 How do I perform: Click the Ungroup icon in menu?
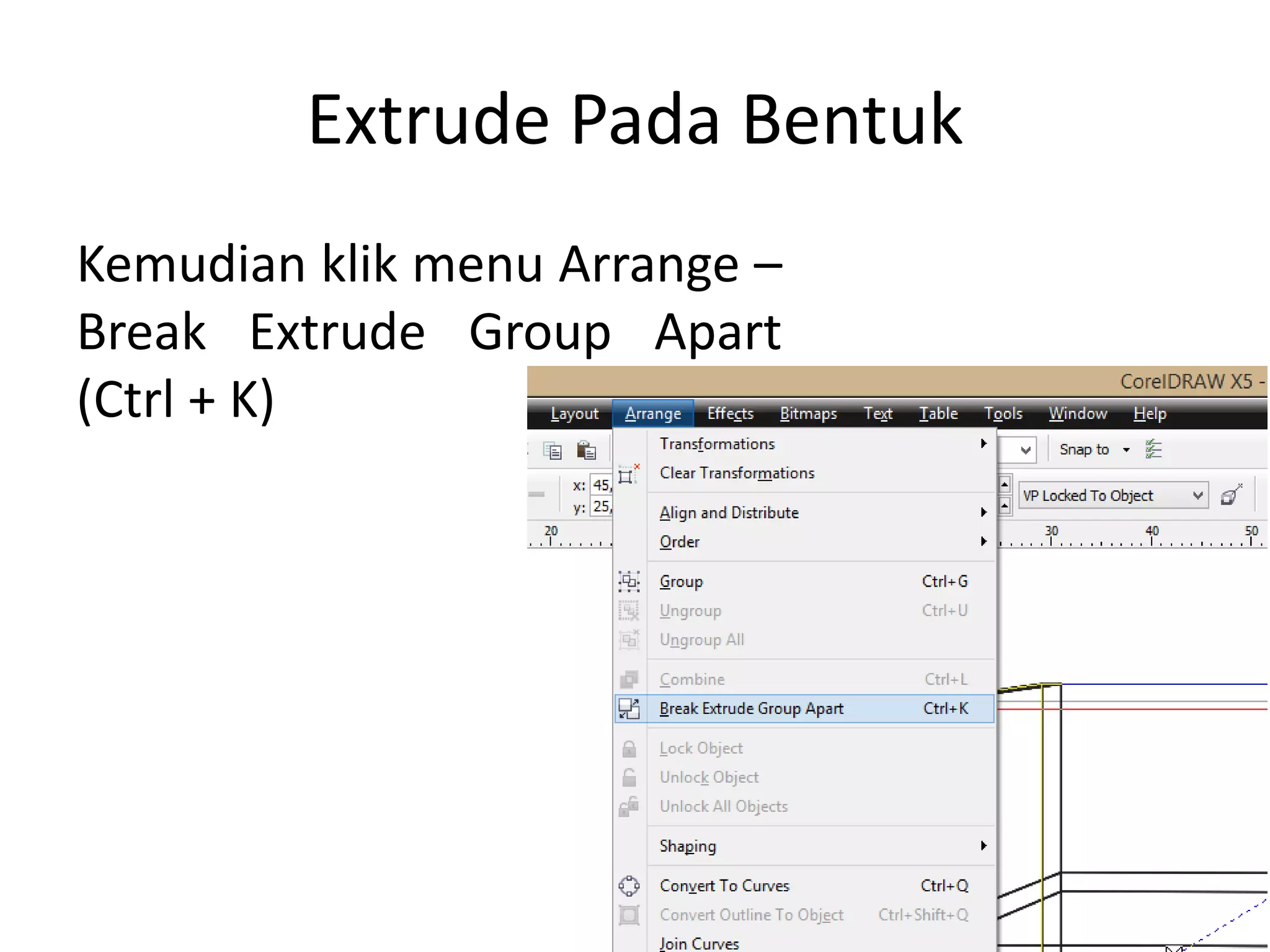pyautogui.click(x=629, y=610)
